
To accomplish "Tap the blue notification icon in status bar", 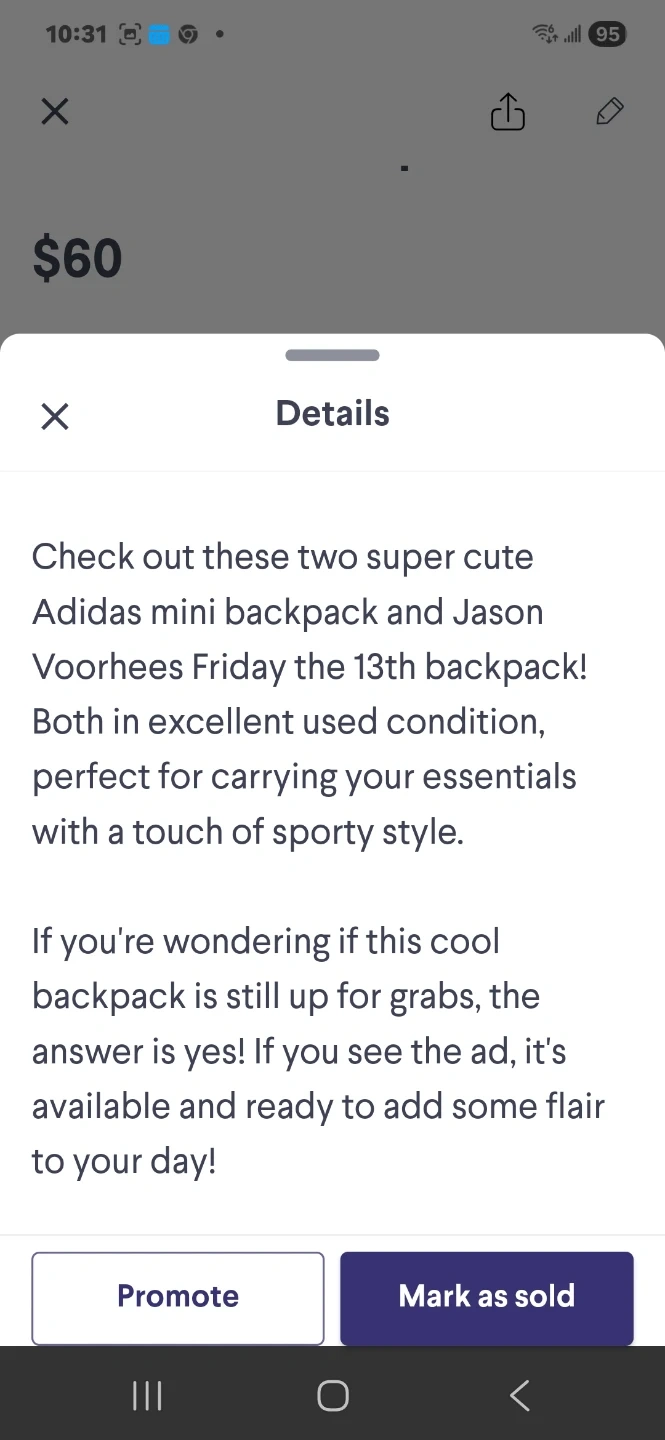I will (159, 34).
